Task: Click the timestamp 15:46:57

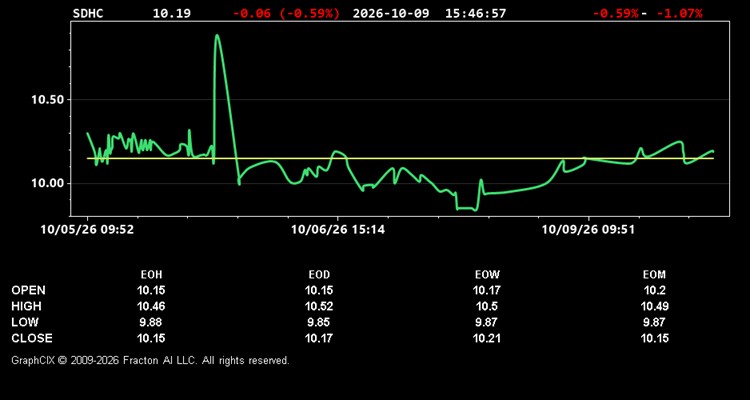Action: [x=475, y=13]
